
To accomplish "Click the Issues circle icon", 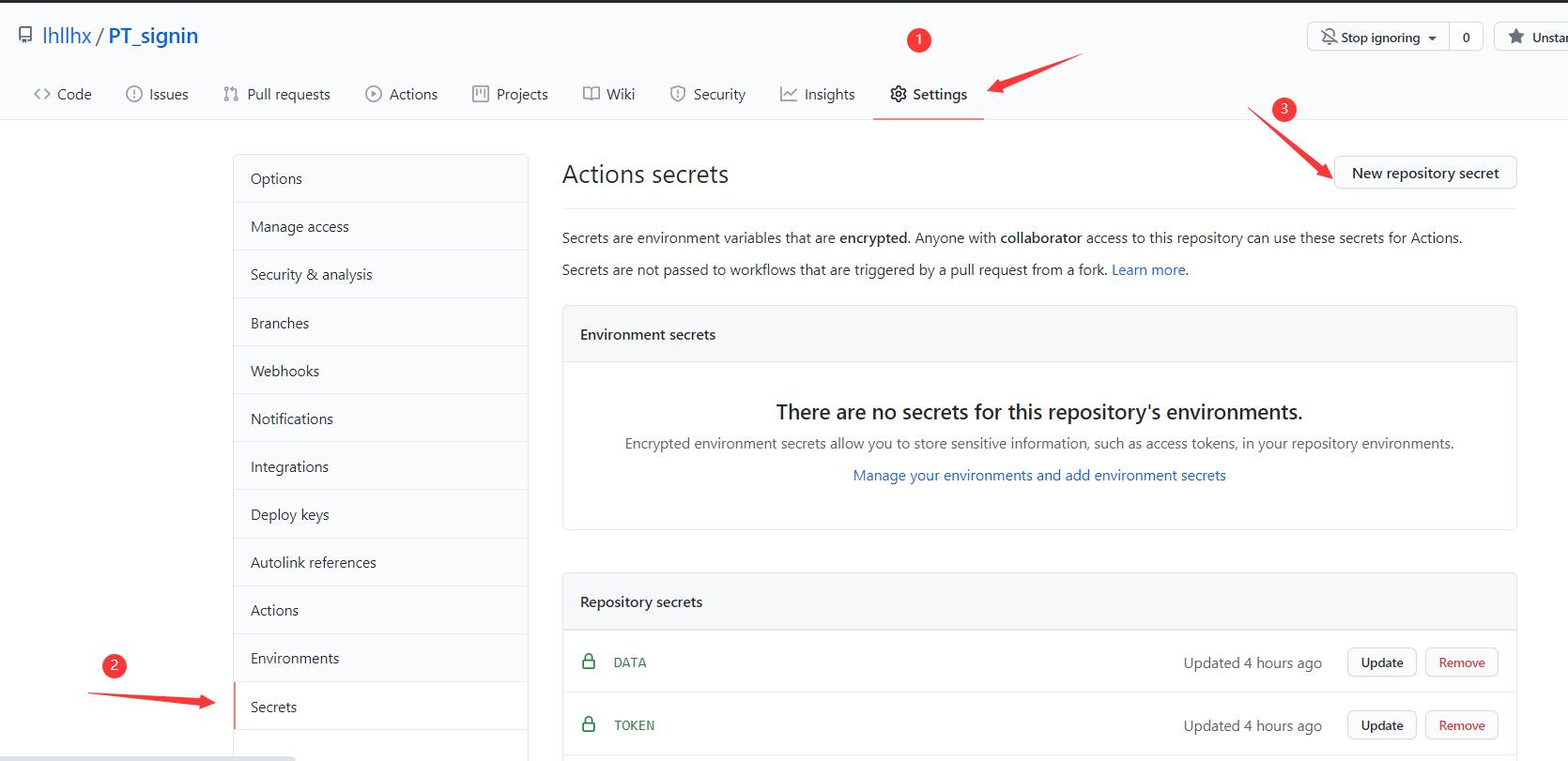I will pos(134,94).
